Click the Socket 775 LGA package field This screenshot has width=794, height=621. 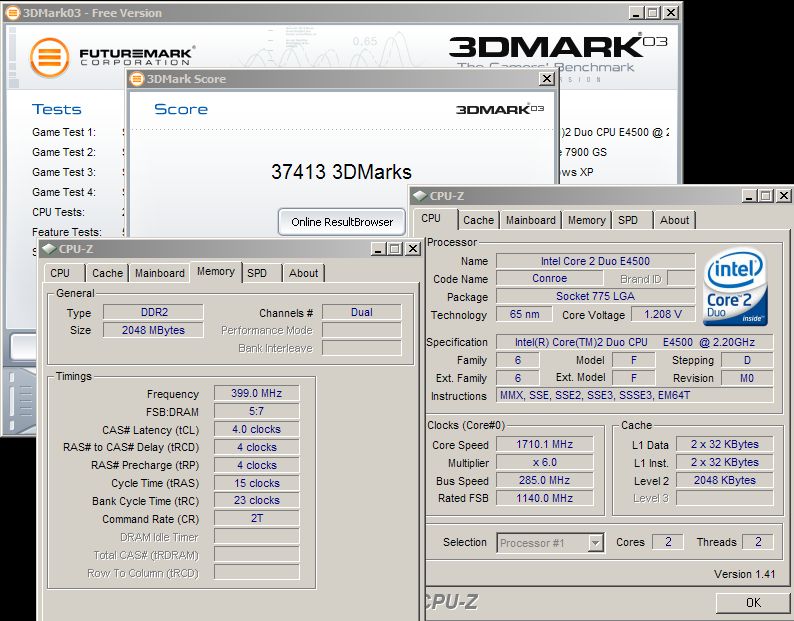[596, 296]
